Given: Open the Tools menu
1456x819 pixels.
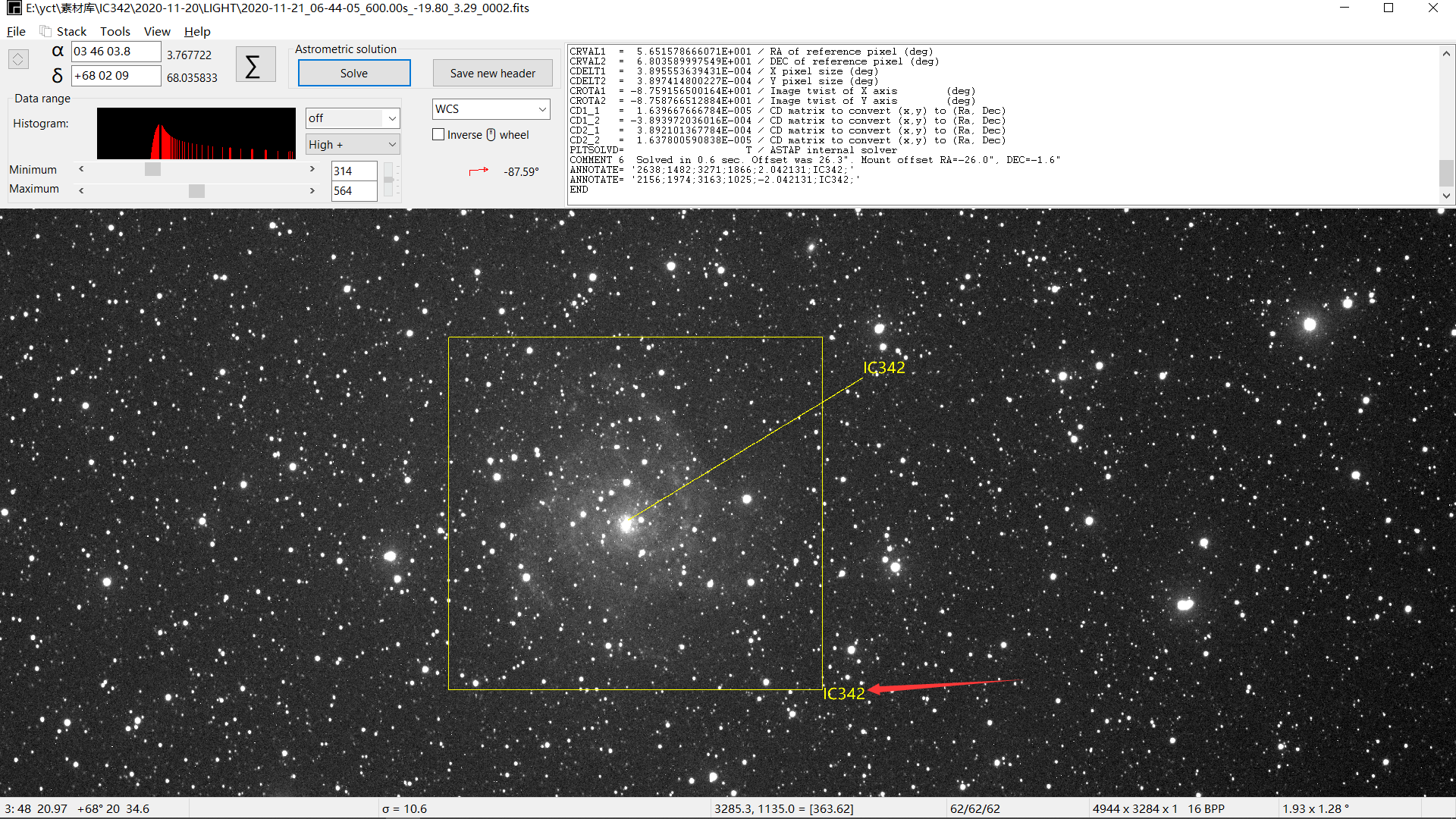Looking at the screenshot, I should [x=115, y=31].
